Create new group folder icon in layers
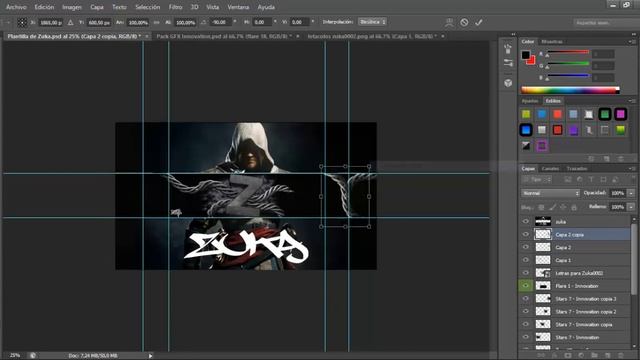Viewport: 640px width, 360px height. click(x=594, y=356)
